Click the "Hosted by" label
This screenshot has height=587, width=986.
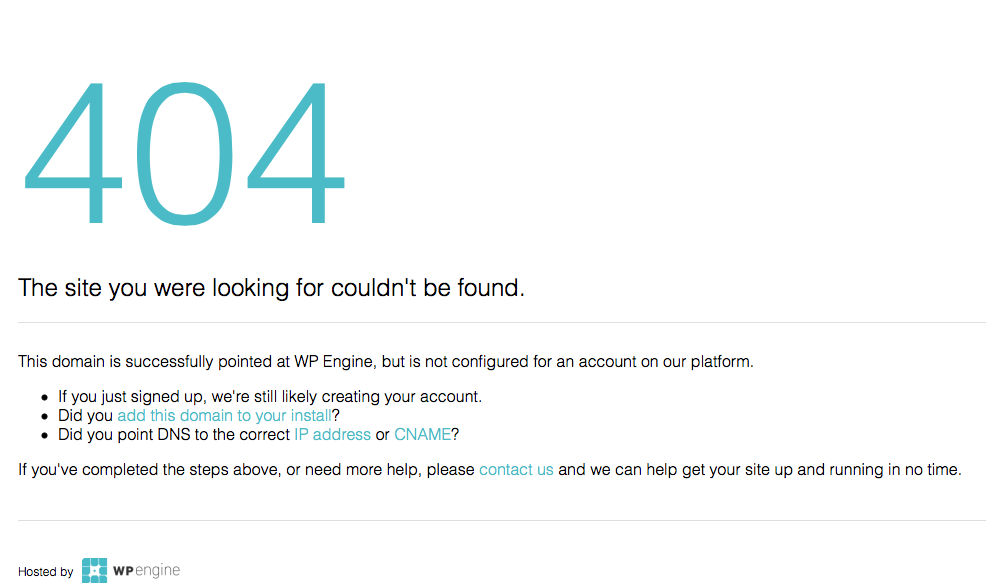click(45, 572)
